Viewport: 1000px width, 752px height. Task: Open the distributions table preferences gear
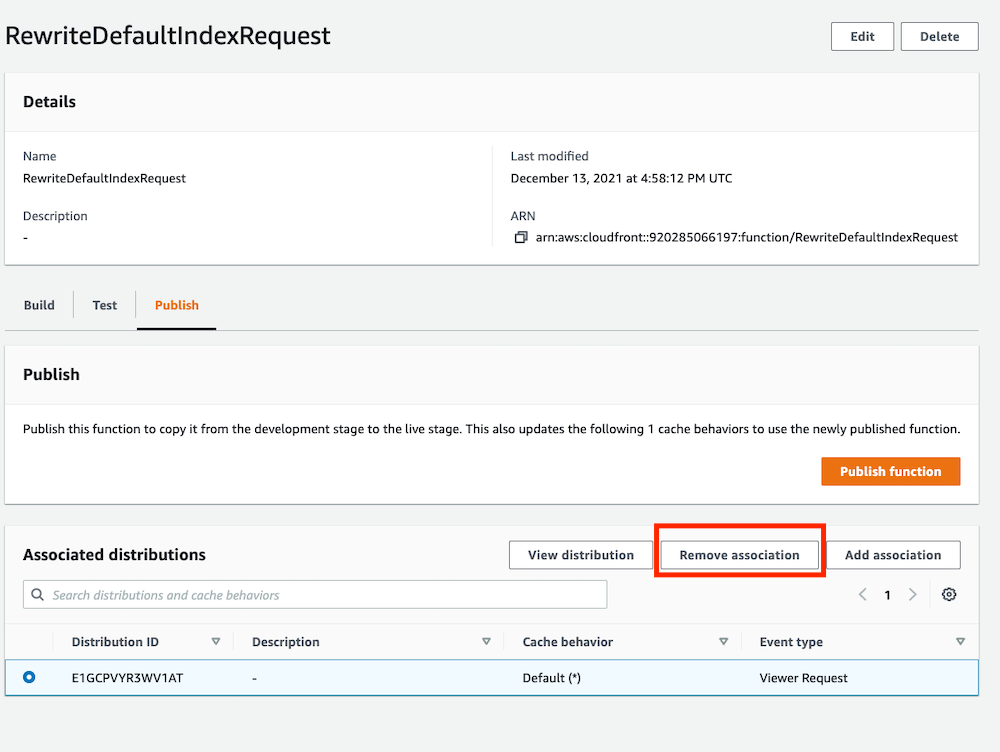[949, 594]
